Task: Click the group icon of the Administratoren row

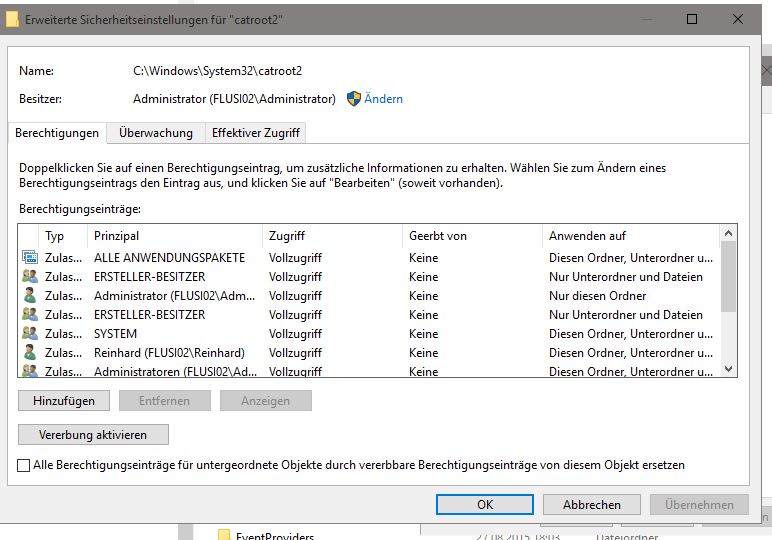Action: (30, 371)
